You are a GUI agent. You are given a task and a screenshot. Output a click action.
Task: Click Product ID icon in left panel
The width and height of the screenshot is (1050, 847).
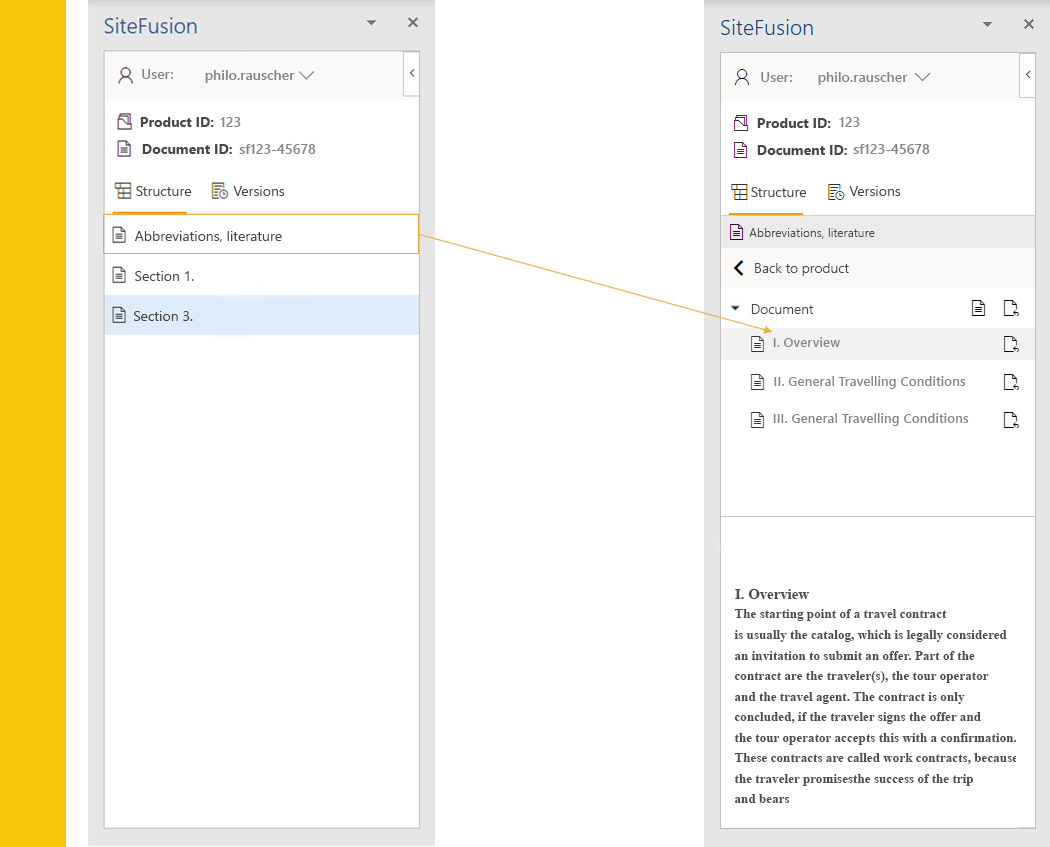[x=125, y=122]
